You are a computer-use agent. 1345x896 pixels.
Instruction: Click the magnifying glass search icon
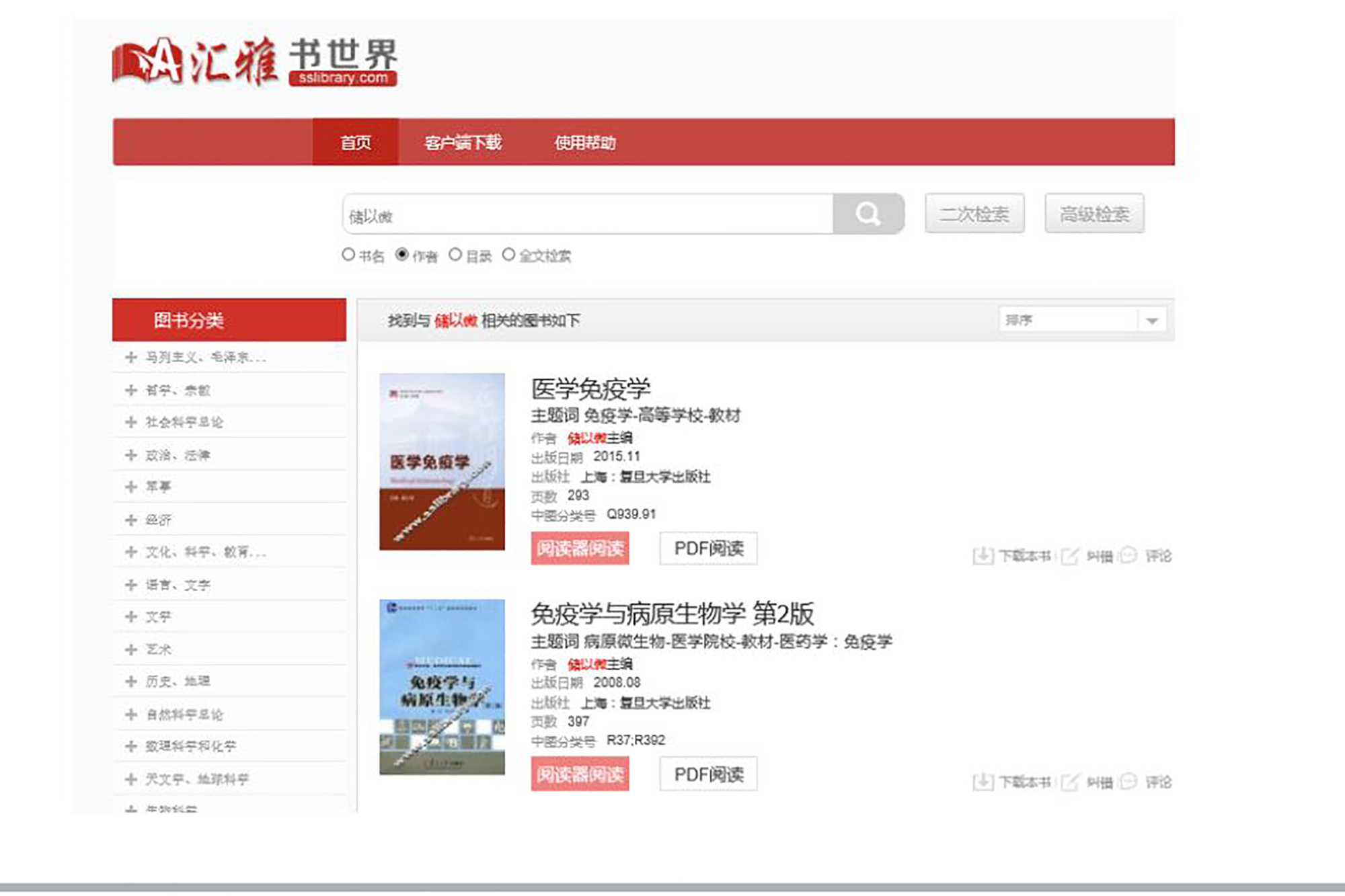click(x=868, y=214)
